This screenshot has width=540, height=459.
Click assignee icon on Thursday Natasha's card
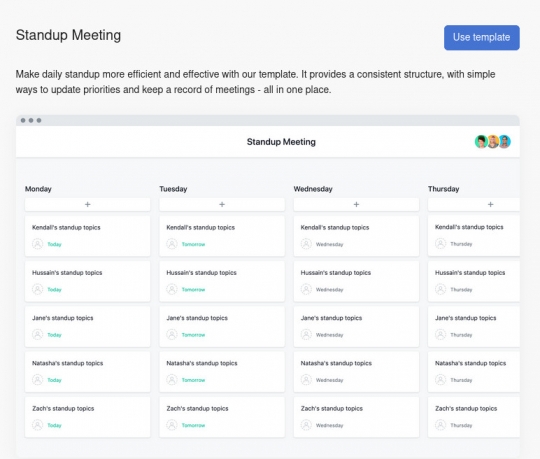tap(440, 380)
